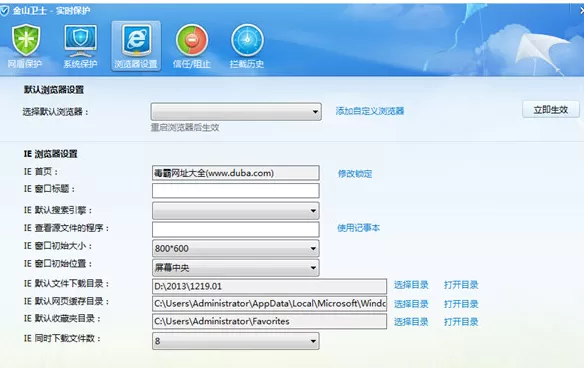Click 选择目录 for the favorites directory

point(411,321)
